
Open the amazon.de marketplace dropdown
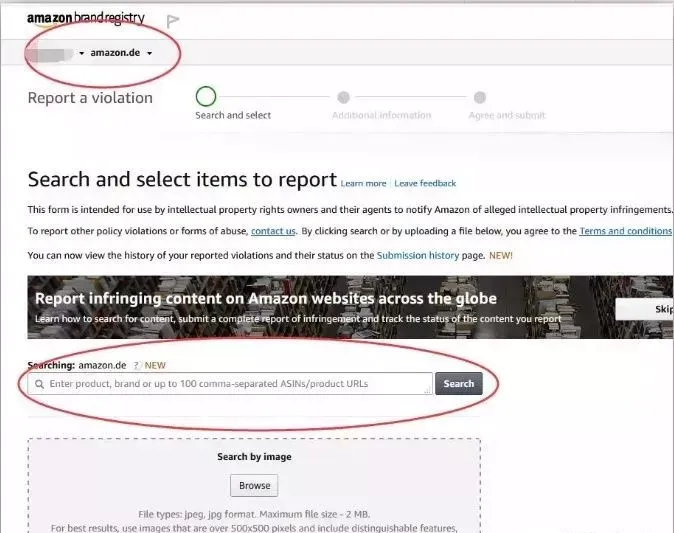121,53
